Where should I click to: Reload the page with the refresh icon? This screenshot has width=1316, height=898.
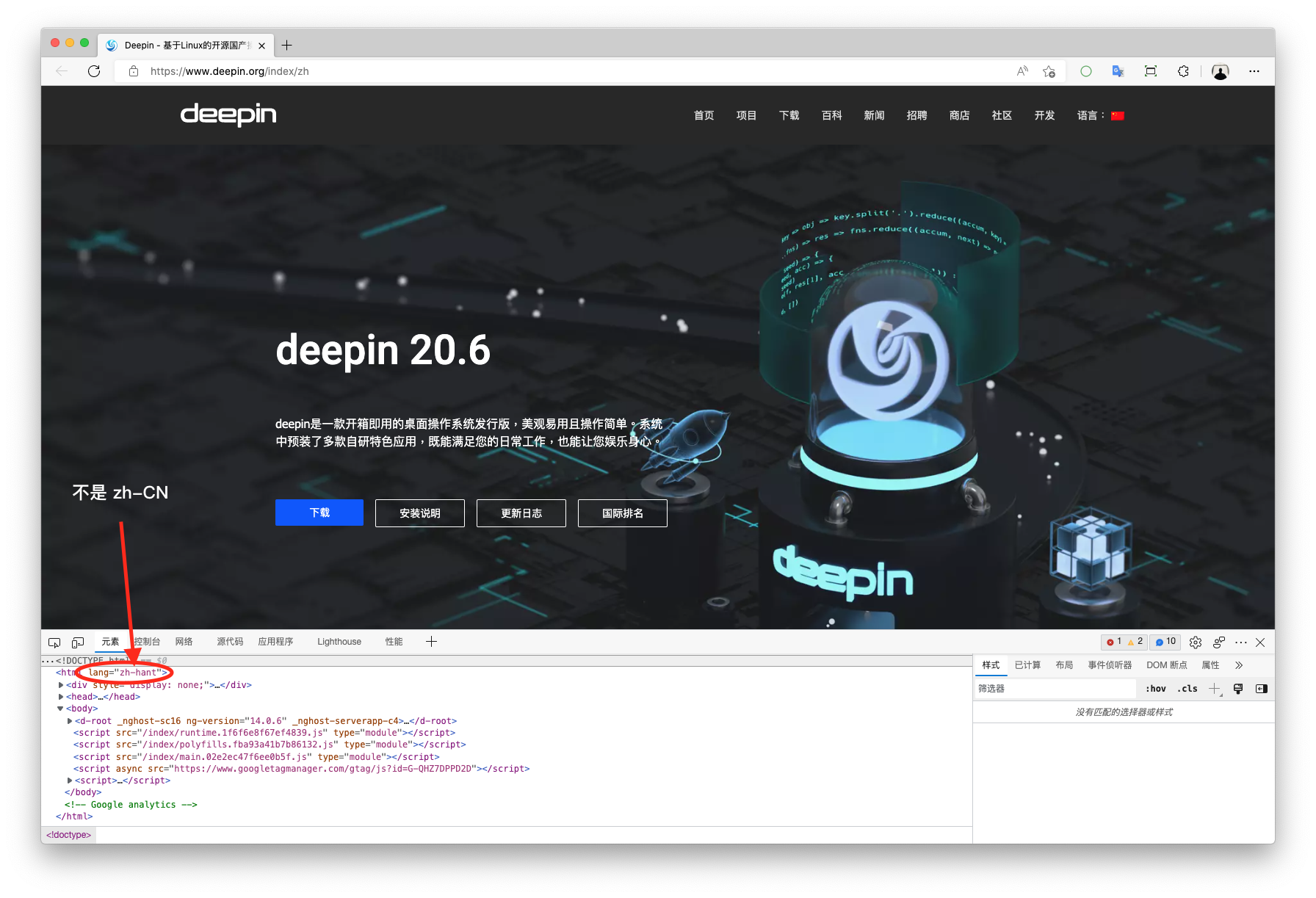(x=94, y=71)
